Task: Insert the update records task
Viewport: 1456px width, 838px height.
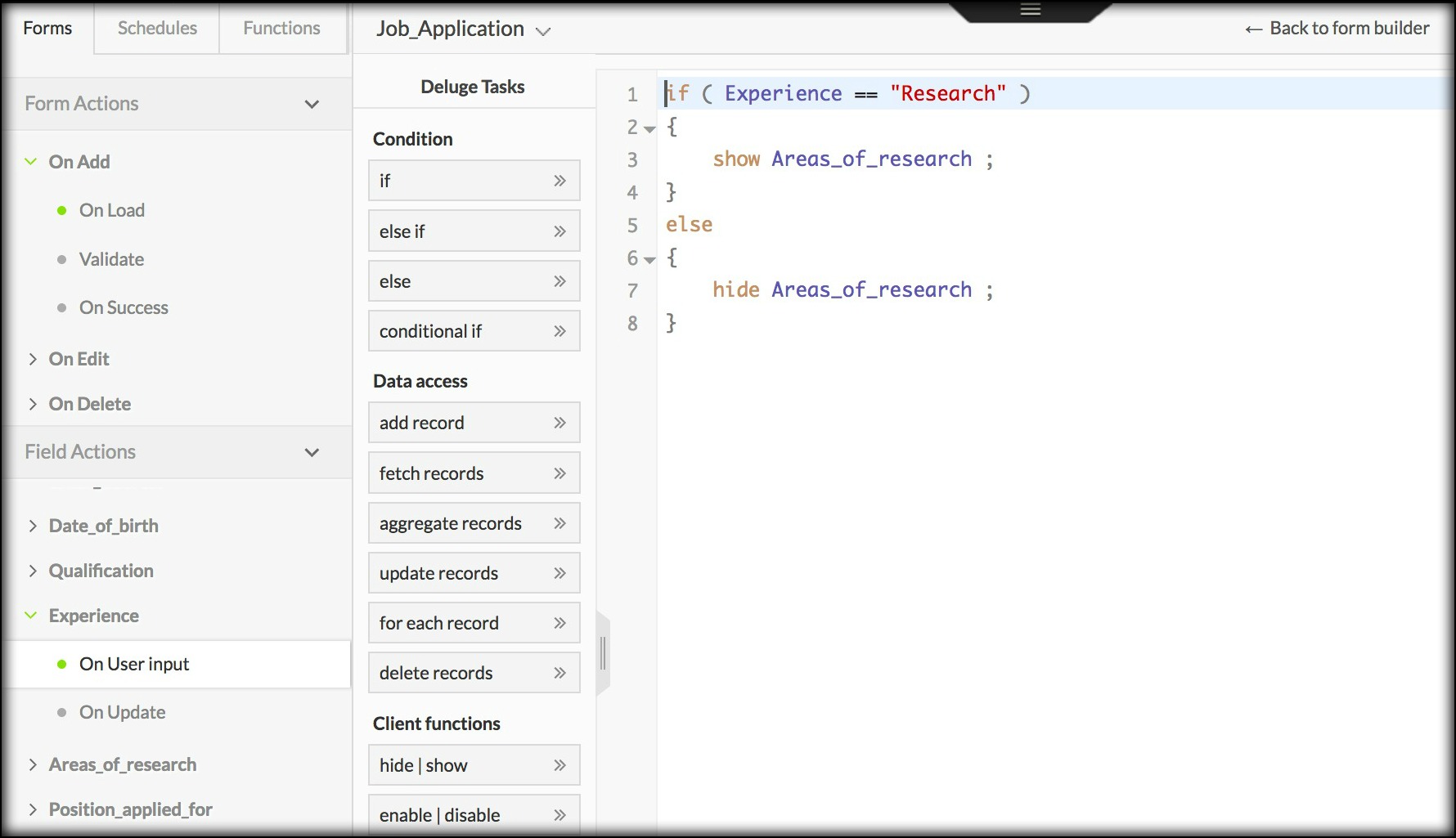Action: [474, 573]
